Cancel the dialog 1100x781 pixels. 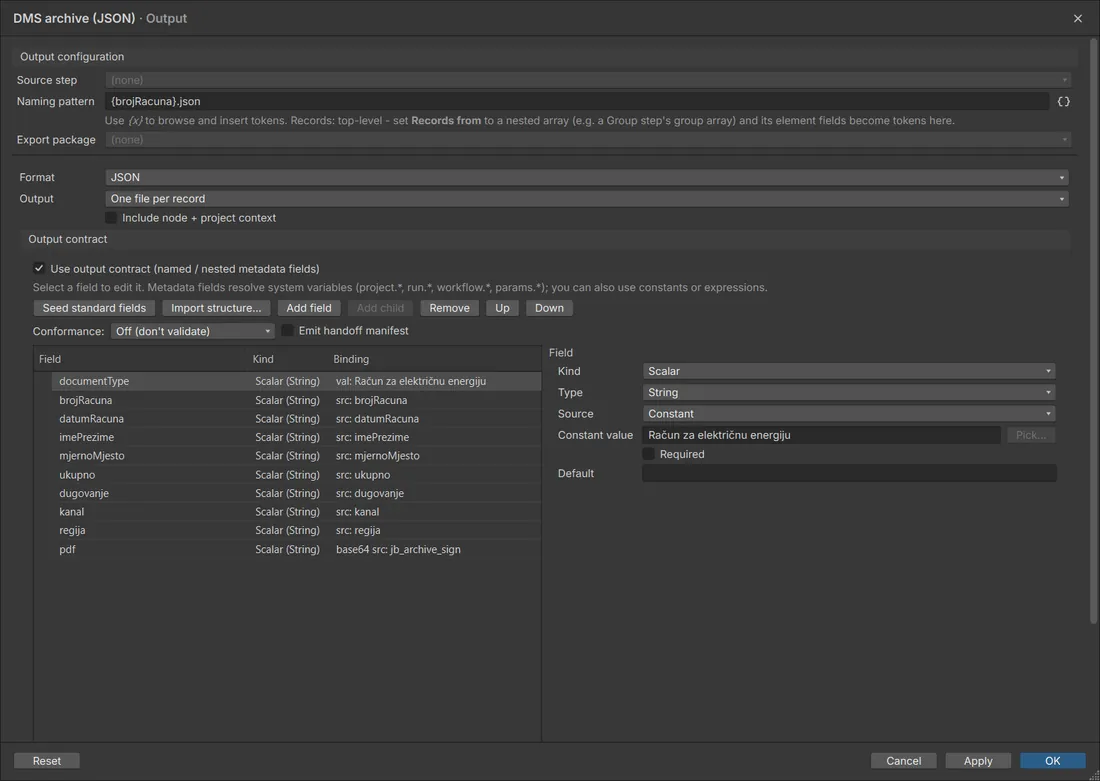(x=904, y=761)
